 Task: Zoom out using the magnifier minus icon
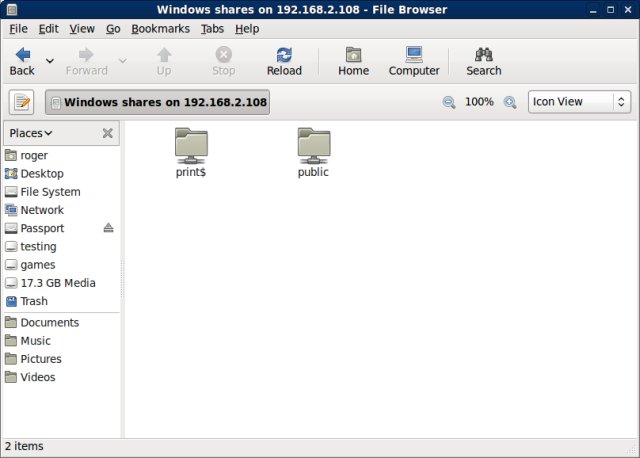tap(449, 102)
